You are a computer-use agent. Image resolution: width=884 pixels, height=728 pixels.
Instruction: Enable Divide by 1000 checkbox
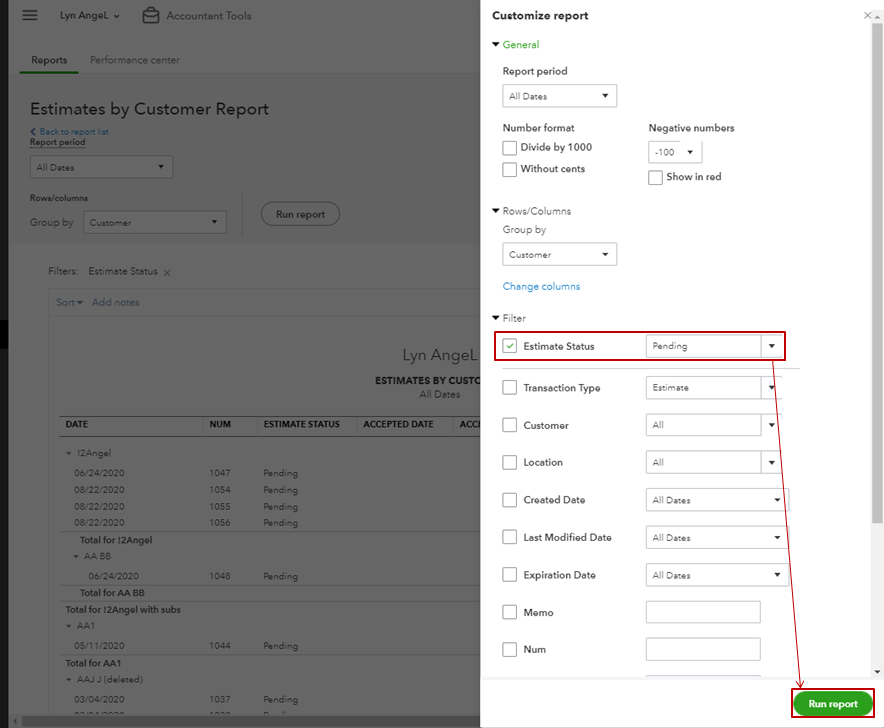coord(509,148)
